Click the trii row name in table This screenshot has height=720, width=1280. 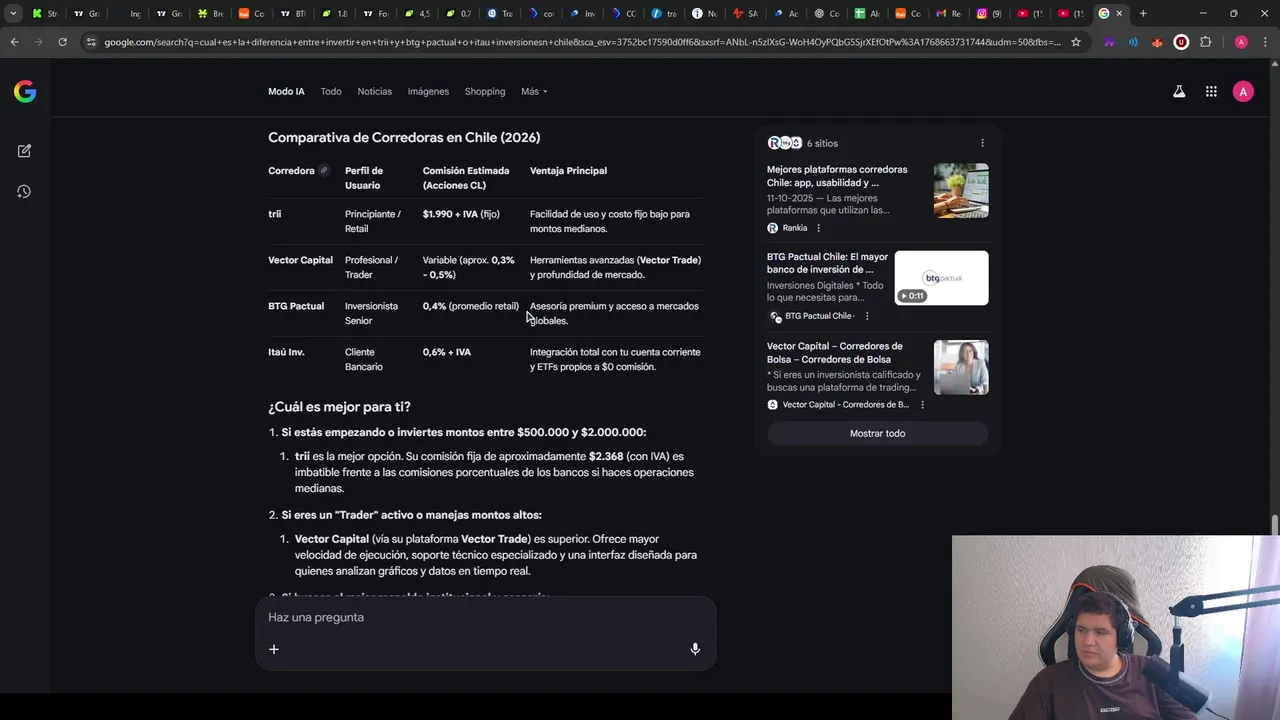(274, 214)
